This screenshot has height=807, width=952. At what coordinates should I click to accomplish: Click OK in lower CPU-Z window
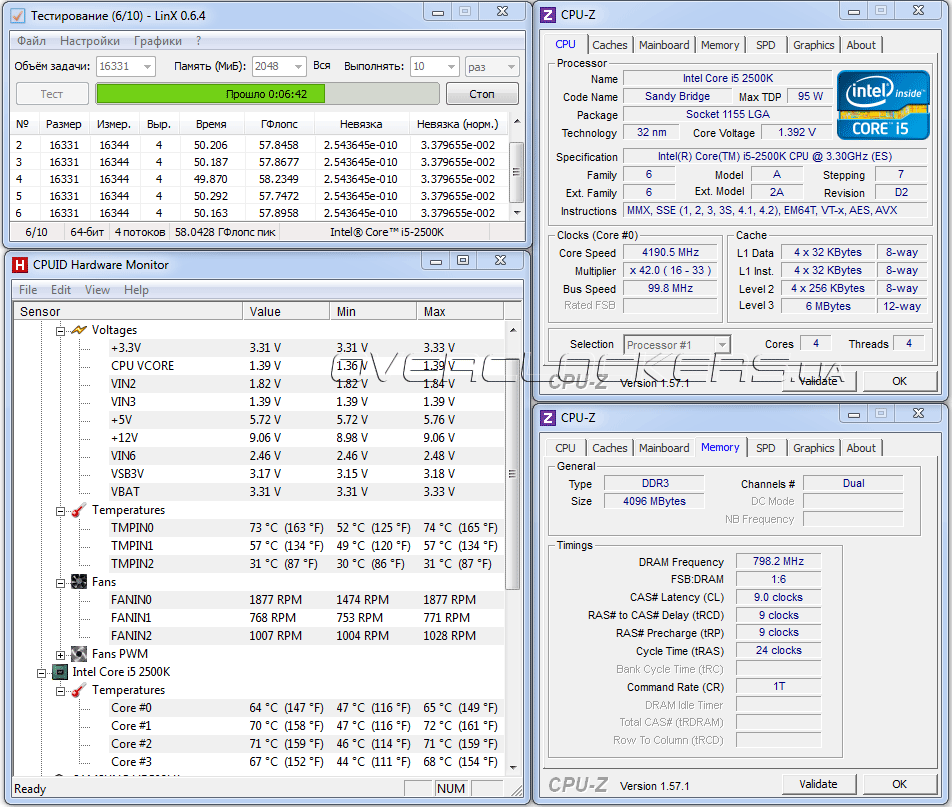900,784
